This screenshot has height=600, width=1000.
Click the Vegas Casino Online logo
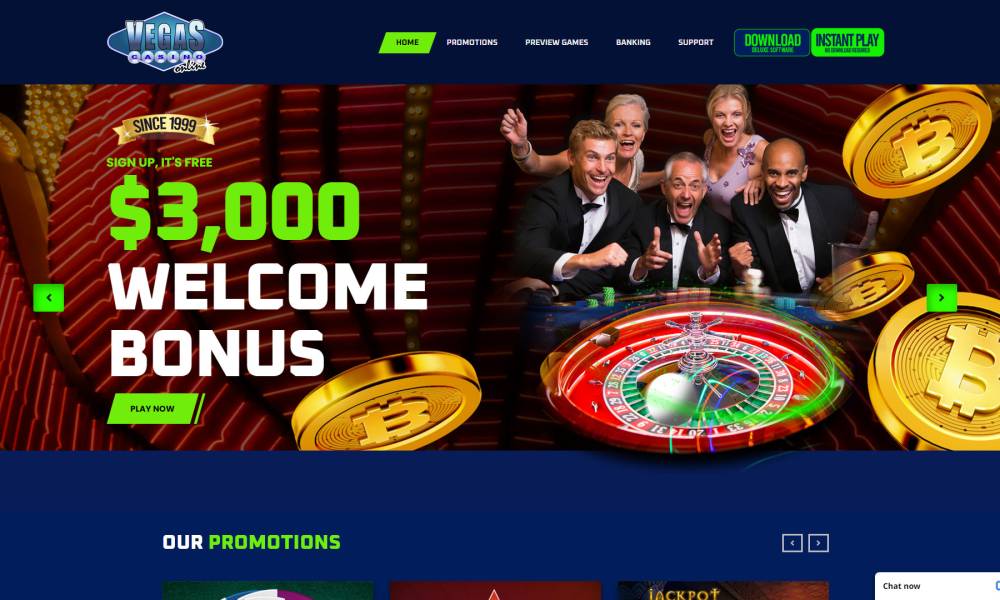(165, 41)
